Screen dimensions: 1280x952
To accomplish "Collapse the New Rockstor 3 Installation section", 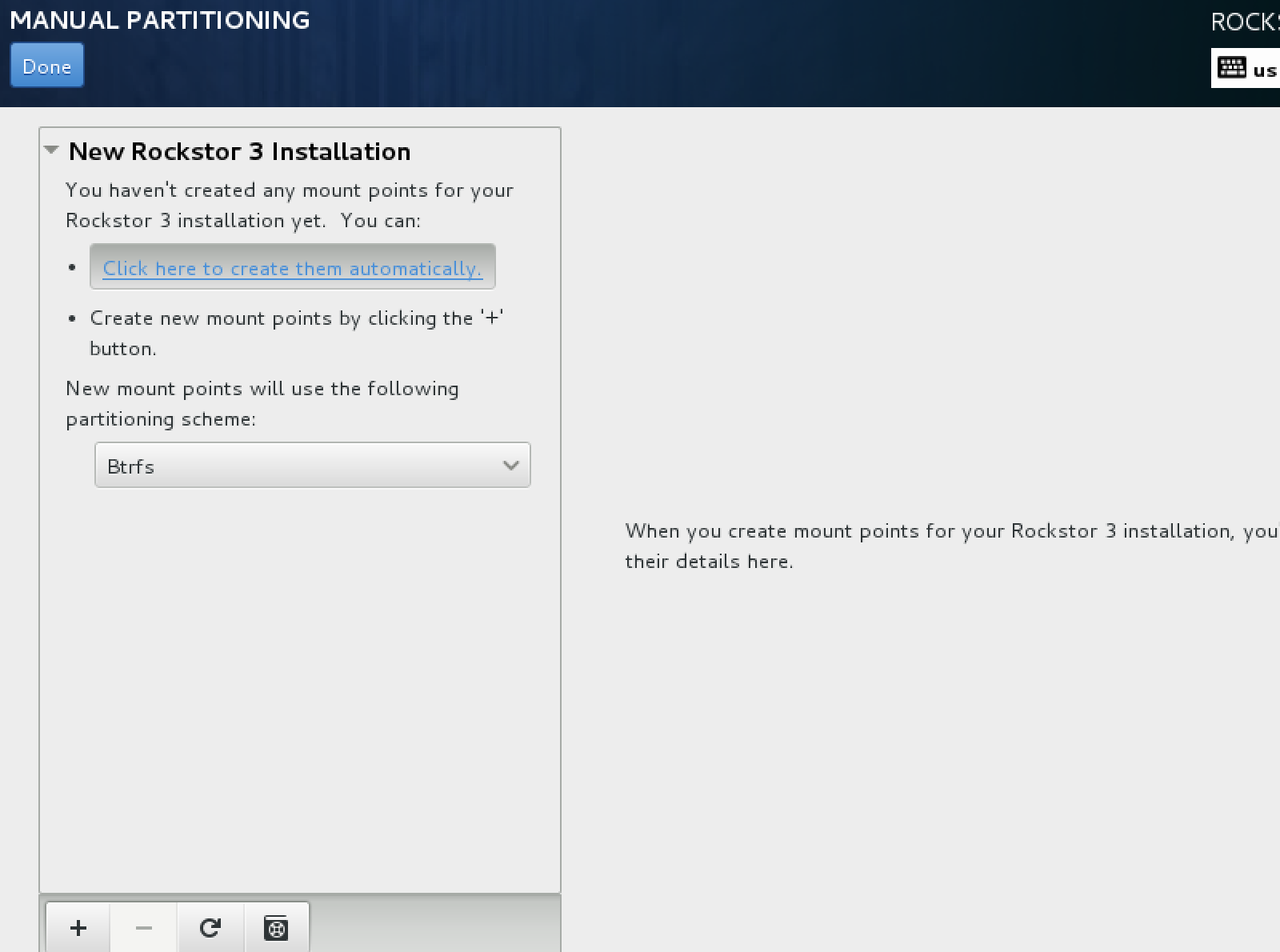I will click(52, 151).
